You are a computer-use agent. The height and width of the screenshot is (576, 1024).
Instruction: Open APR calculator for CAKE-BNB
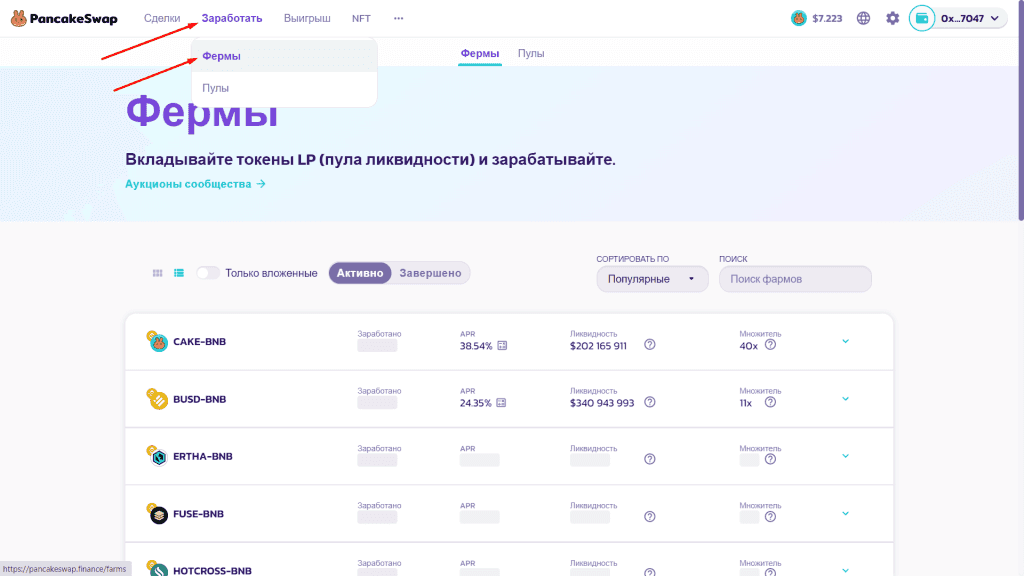tap(502, 345)
